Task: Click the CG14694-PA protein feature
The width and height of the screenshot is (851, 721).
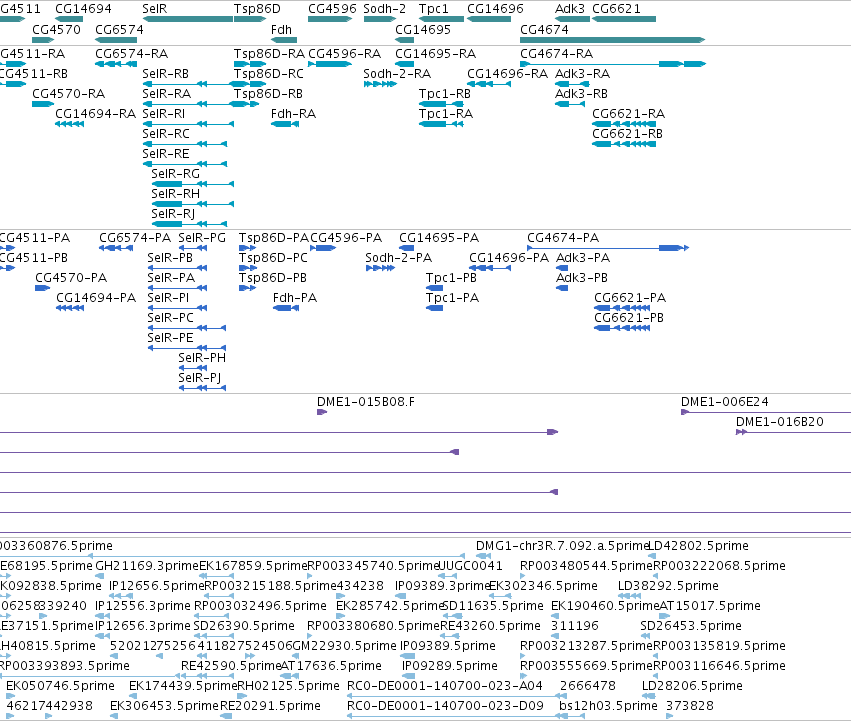Action: tap(70, 308)
